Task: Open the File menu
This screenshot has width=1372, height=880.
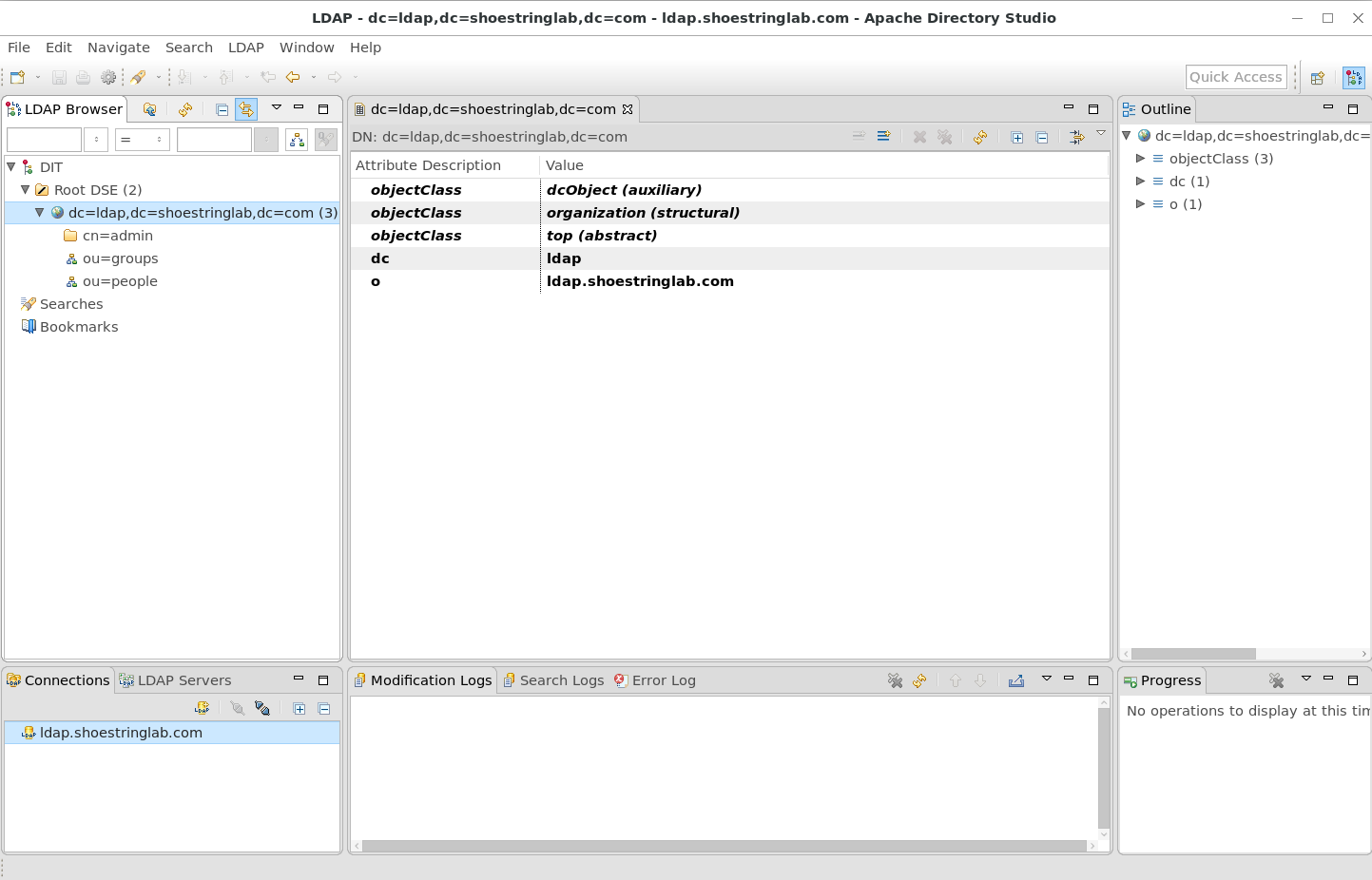Action: click(x=19, y=48)
